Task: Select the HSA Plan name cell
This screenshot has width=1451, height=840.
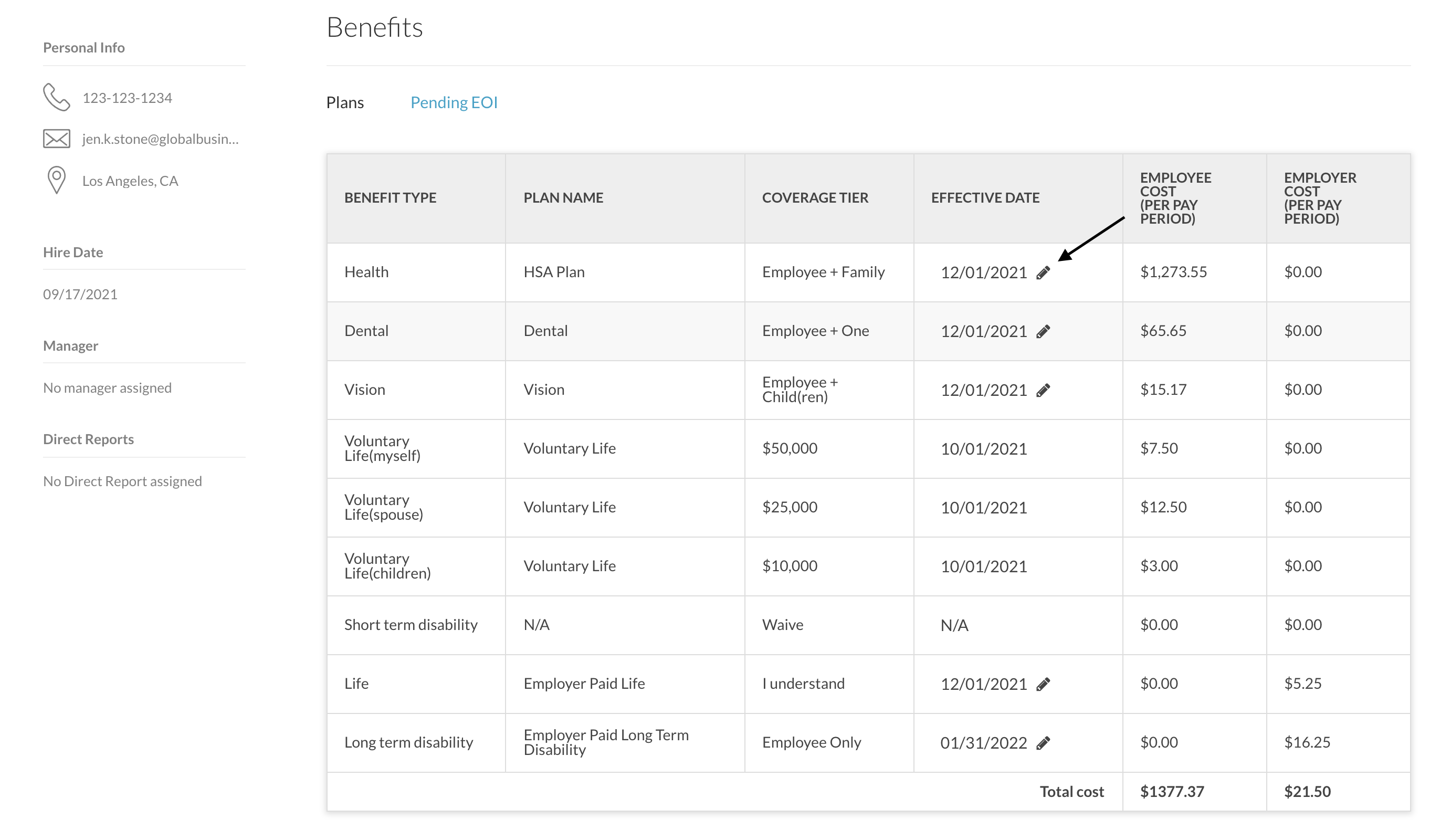Action: coord(554,272)
